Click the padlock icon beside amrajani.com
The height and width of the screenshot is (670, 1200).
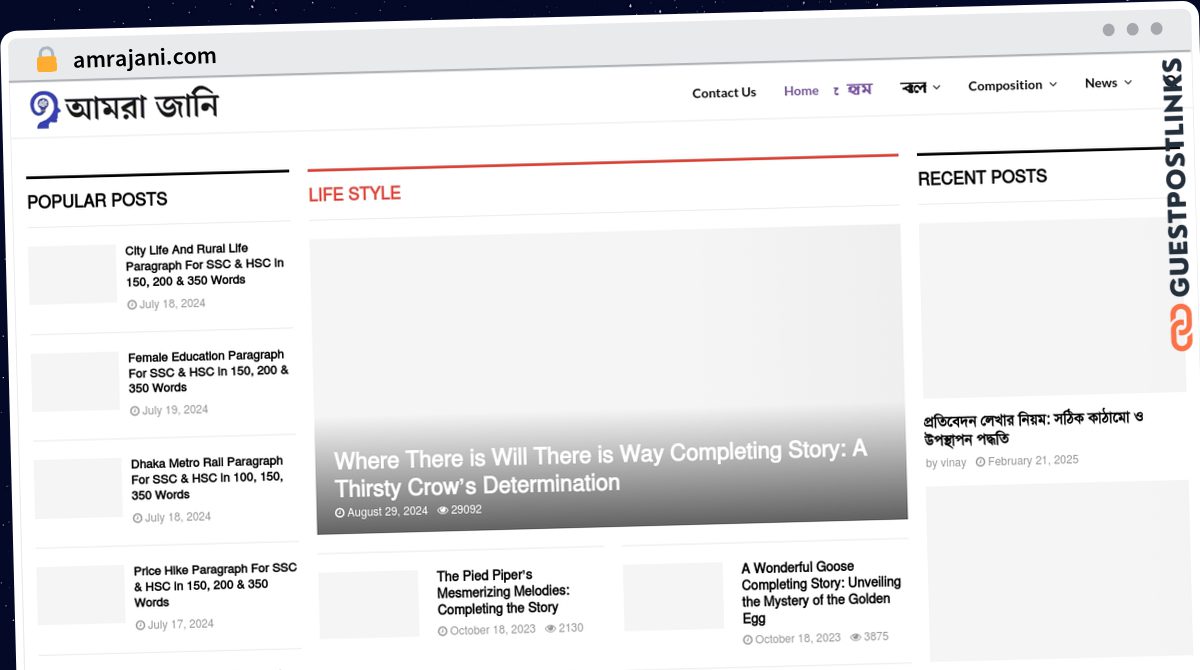(47, 60)
